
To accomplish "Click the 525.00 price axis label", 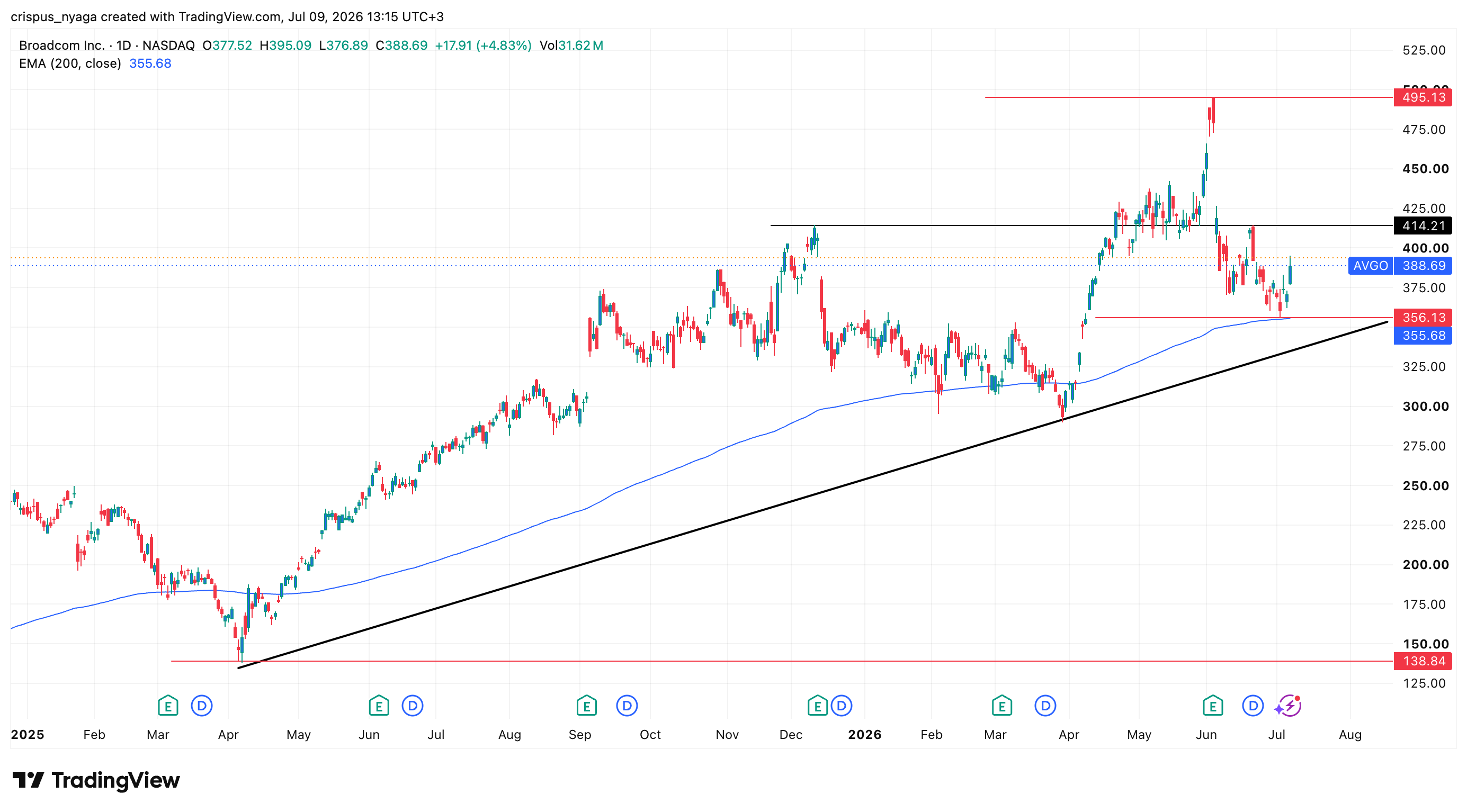I will click(1424, 50).
